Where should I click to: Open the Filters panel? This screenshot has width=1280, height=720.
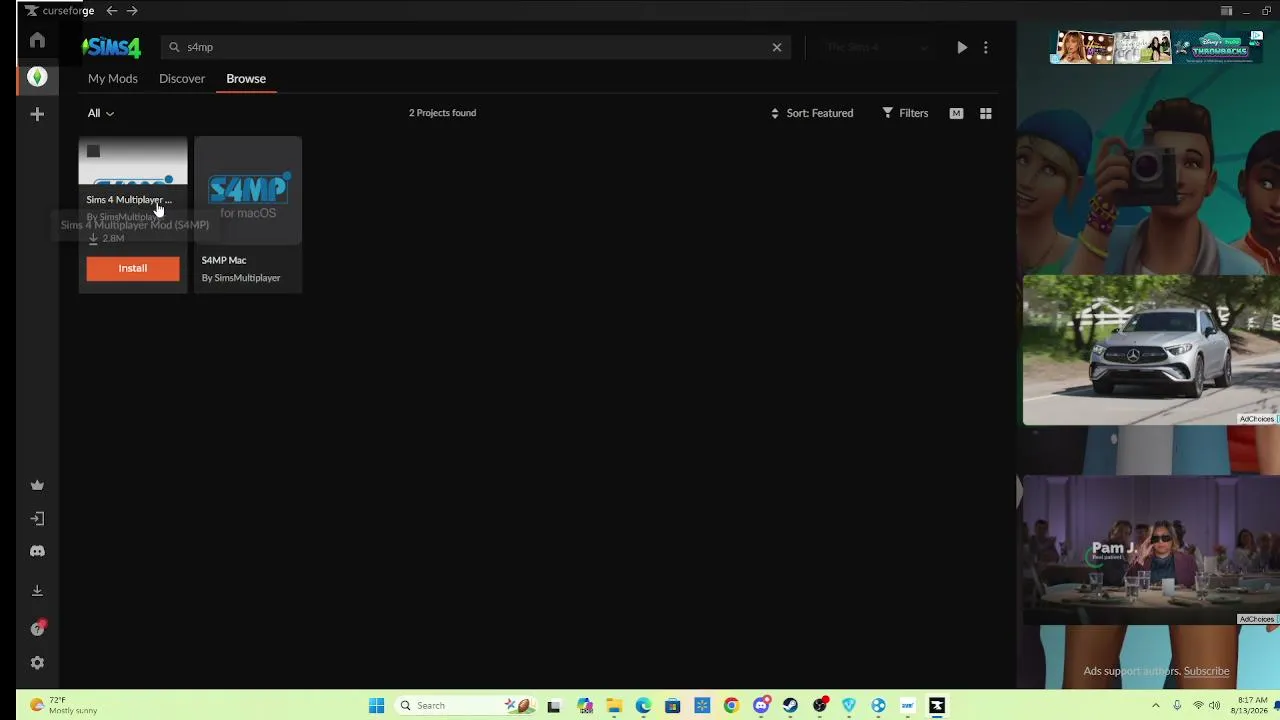[905, 114]
